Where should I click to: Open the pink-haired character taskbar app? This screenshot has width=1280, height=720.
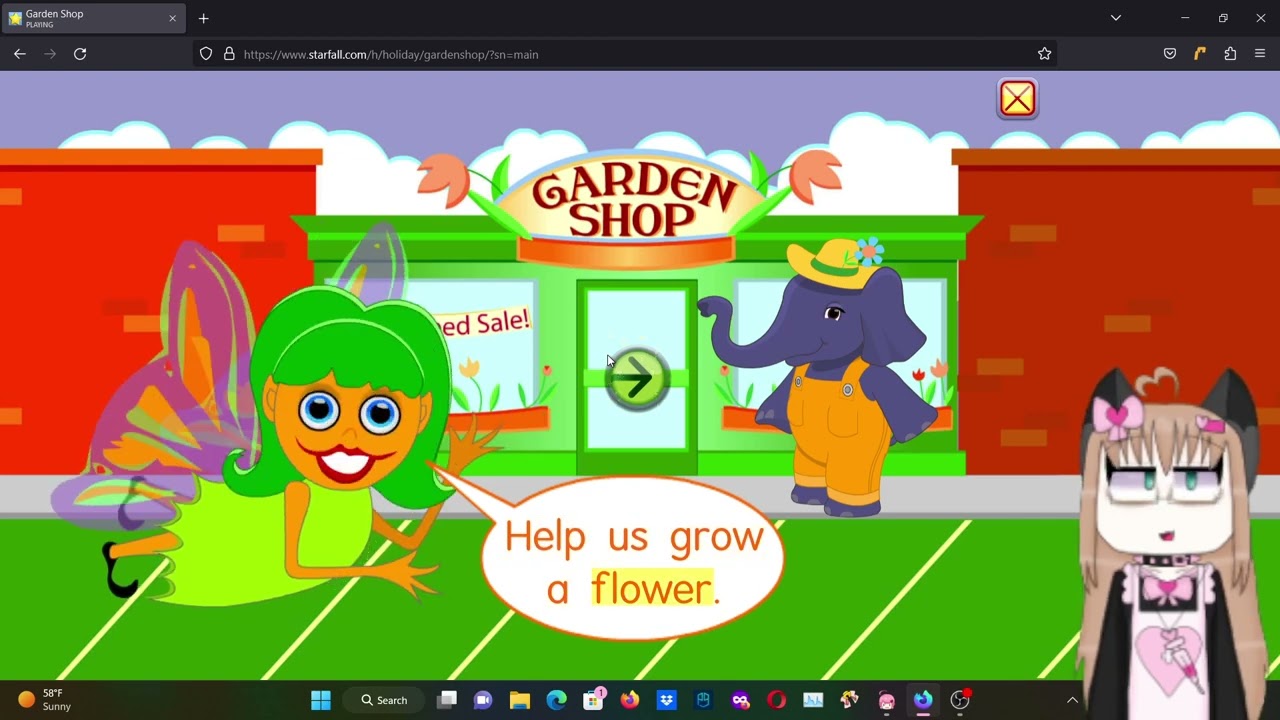(x=887, y=700)
